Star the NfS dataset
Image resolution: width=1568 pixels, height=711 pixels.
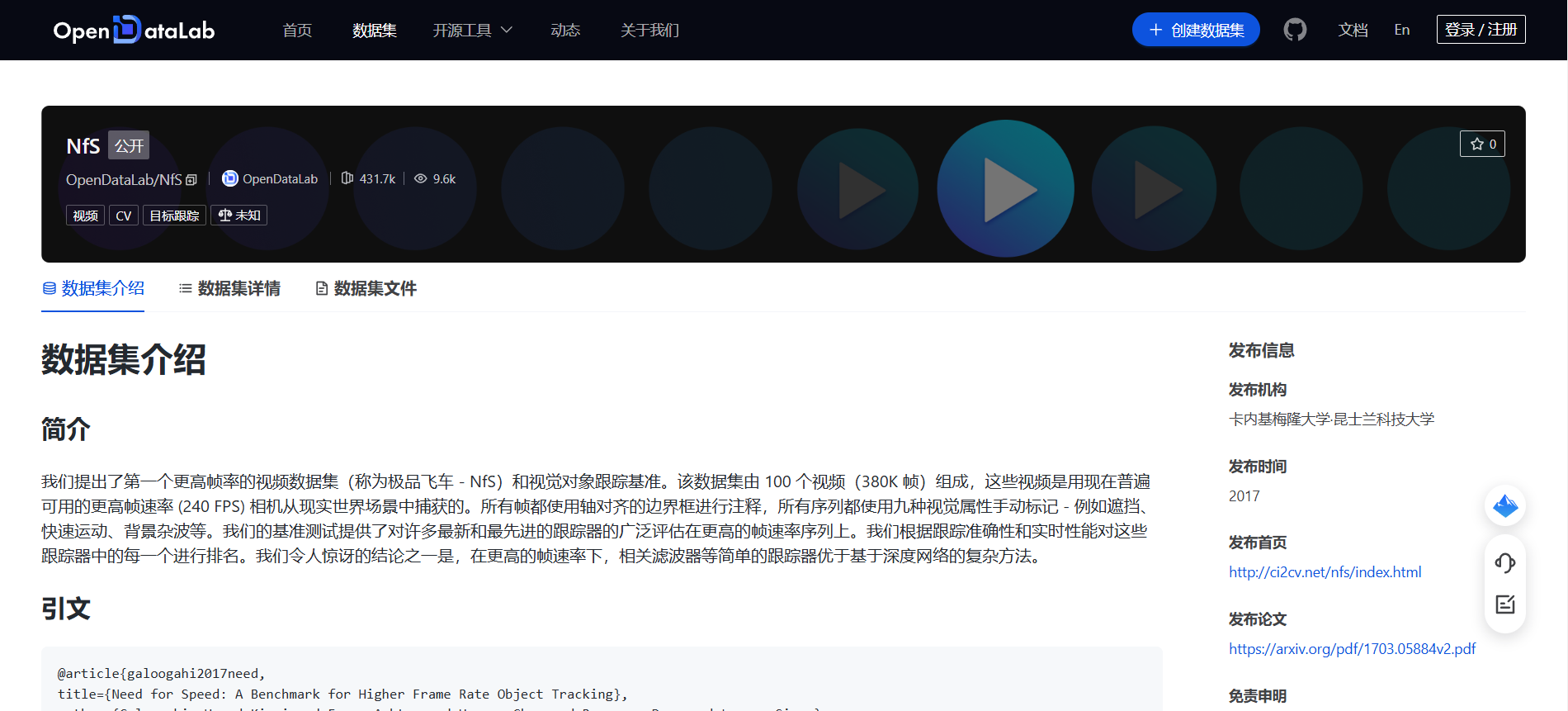click(x=1482, y=144)
